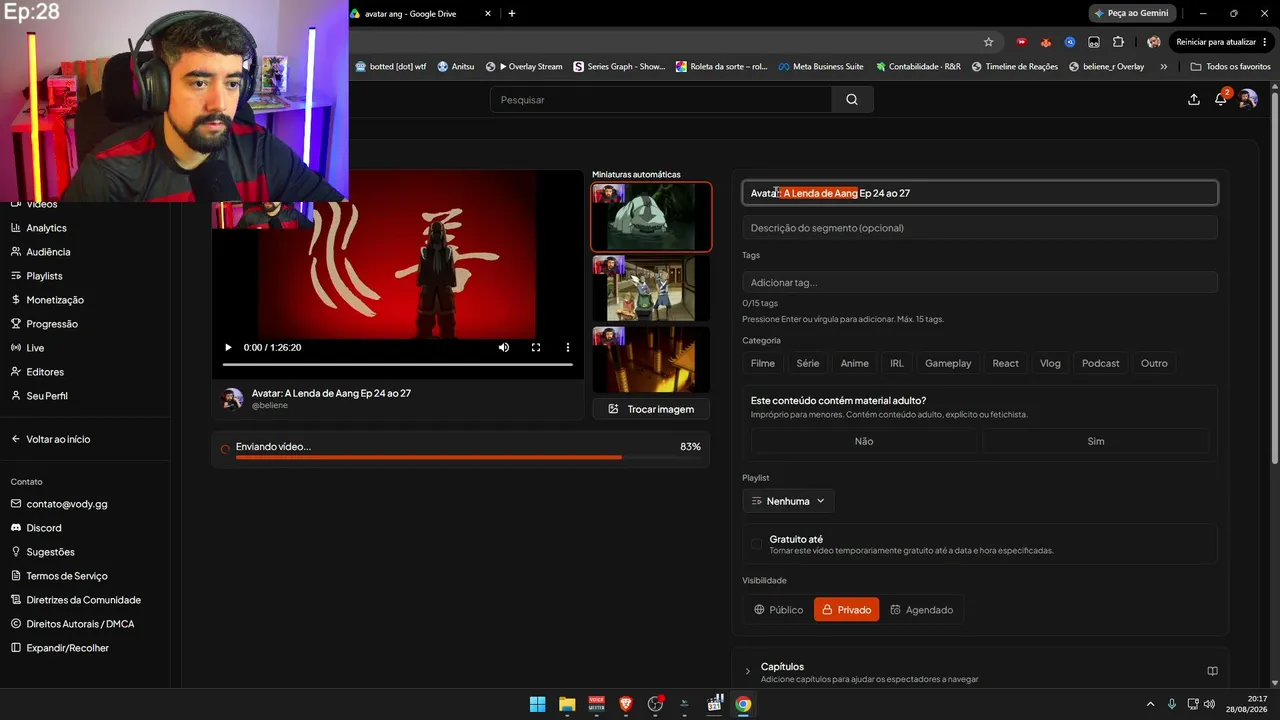
Task: Play the uploaded video preview
Action: (228, 347)
